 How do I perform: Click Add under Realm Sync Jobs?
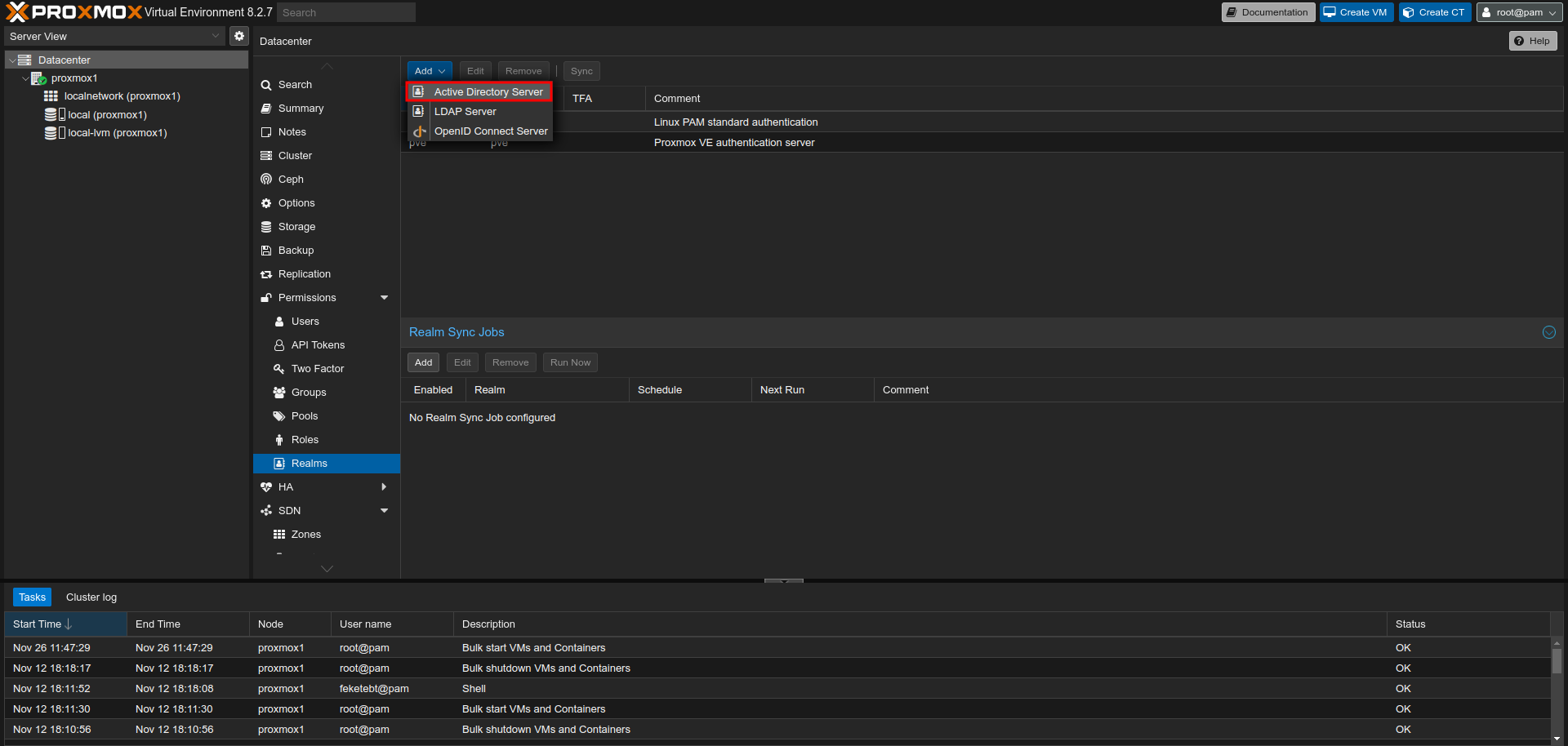423,362
